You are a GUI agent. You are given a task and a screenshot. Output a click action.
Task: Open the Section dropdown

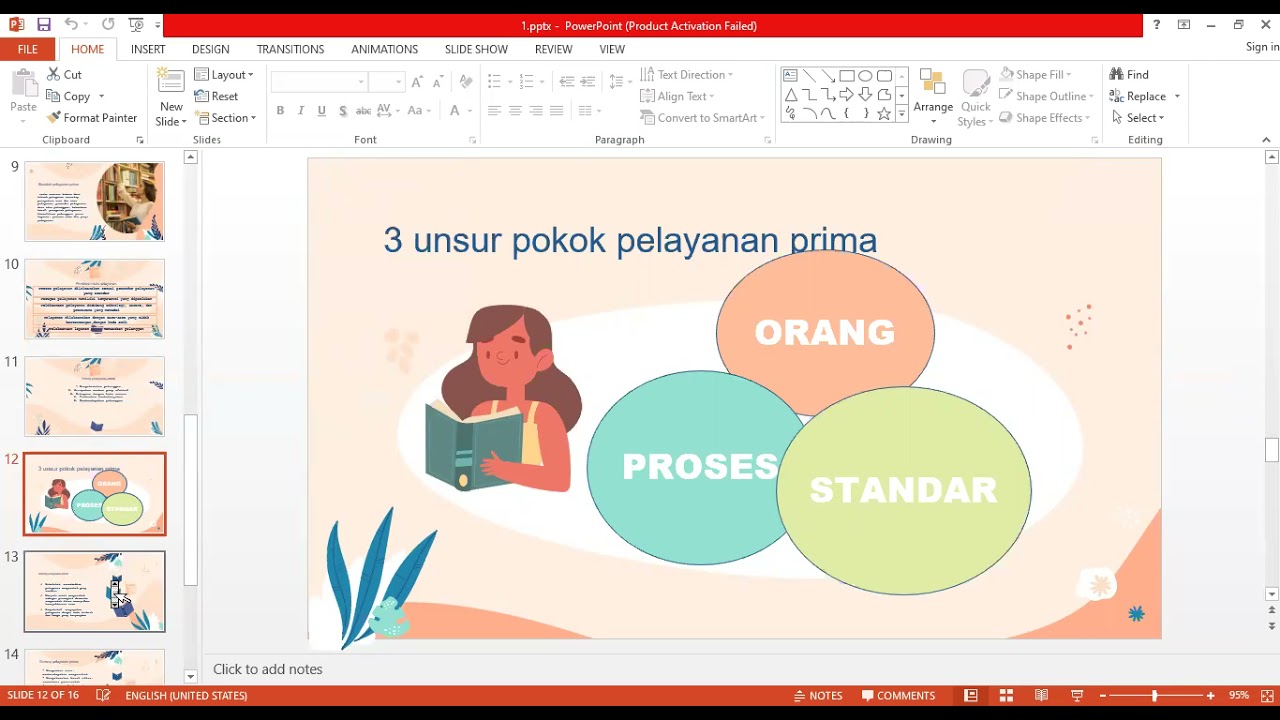click(225, 118)
